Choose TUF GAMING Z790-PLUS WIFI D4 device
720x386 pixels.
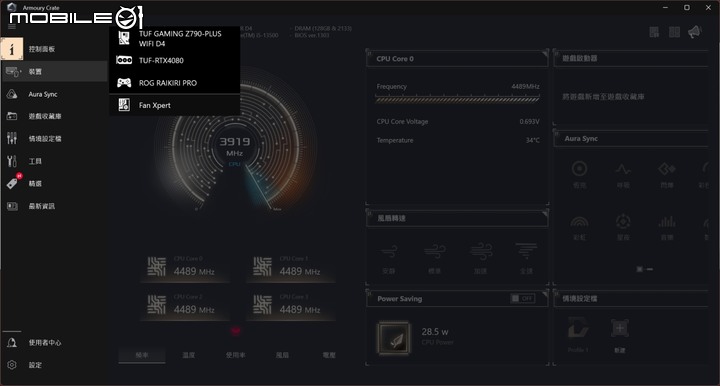coord(174,39)
